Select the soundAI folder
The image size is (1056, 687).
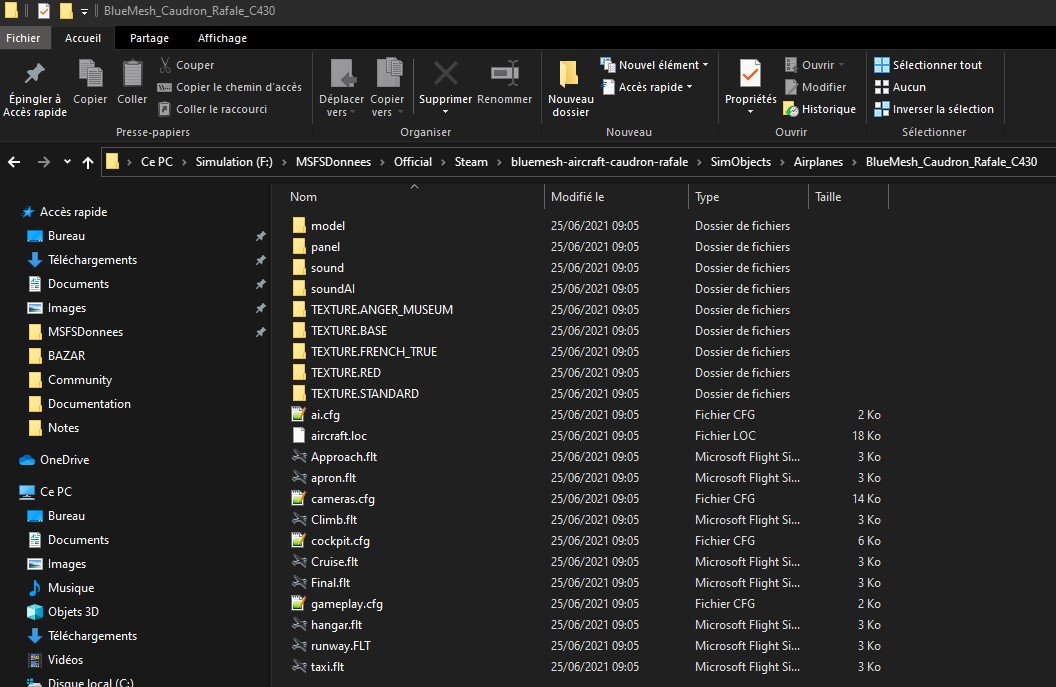pos(333,289)
